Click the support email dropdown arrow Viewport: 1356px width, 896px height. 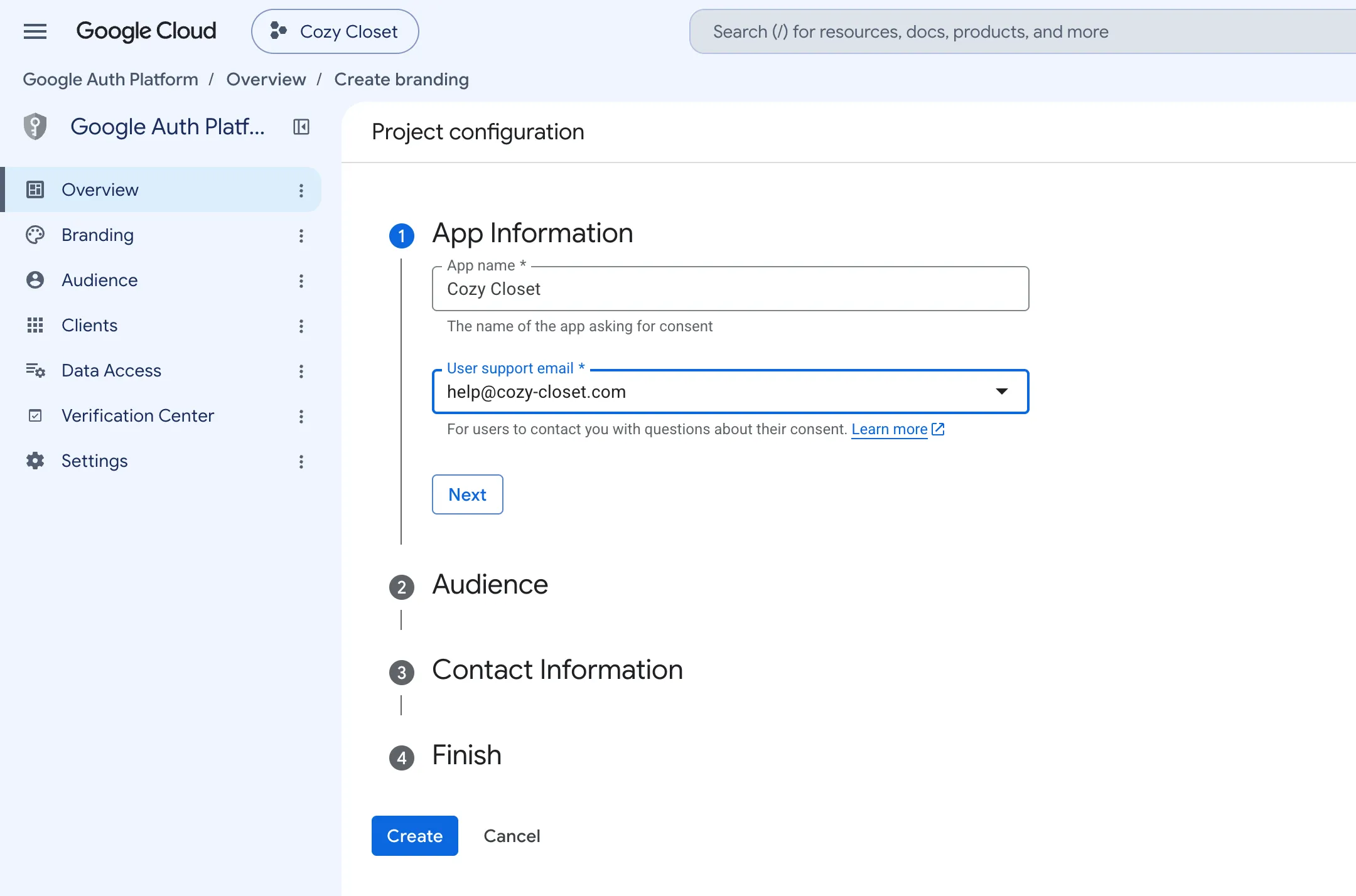coord(1002,392)
